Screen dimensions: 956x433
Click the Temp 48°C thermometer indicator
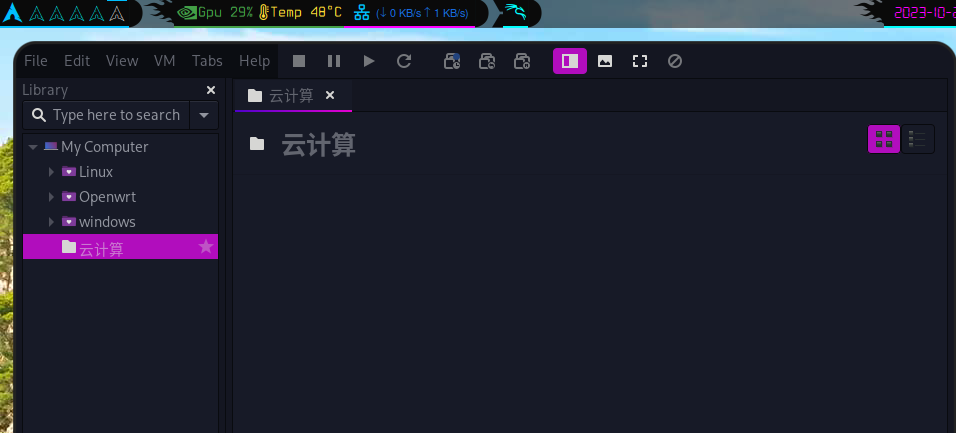[299, 12]
